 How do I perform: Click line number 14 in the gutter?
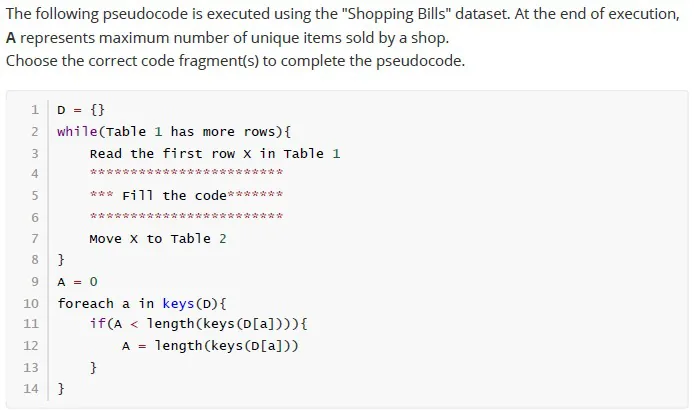tap(31, 389)
